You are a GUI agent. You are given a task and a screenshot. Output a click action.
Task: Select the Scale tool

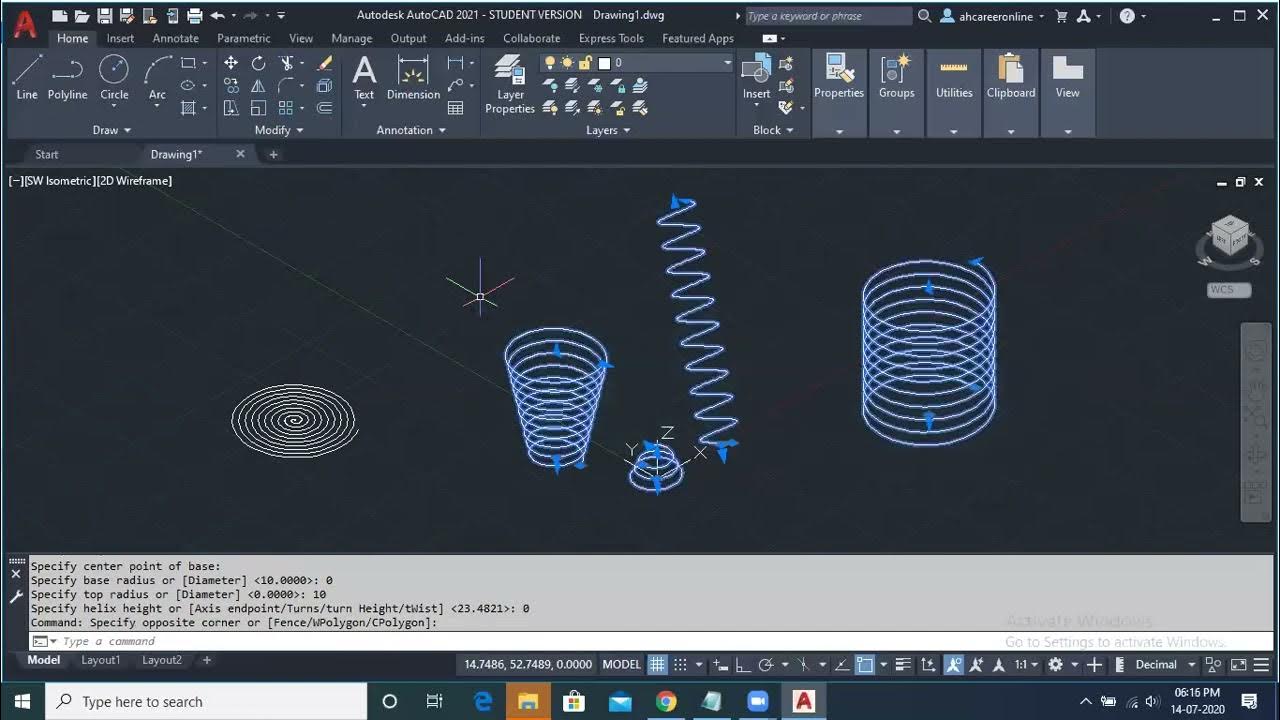(x=258, y=108)
